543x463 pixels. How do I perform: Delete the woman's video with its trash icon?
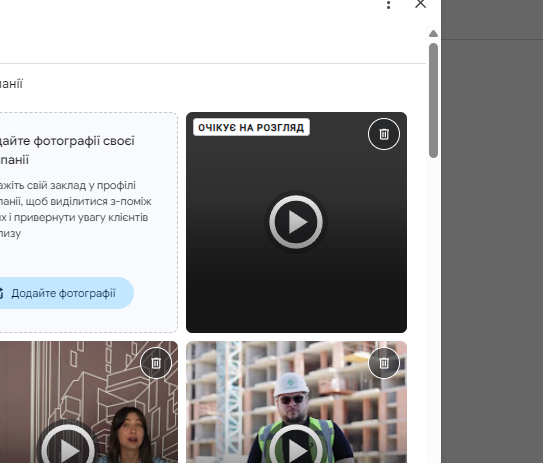coord(156,363)
